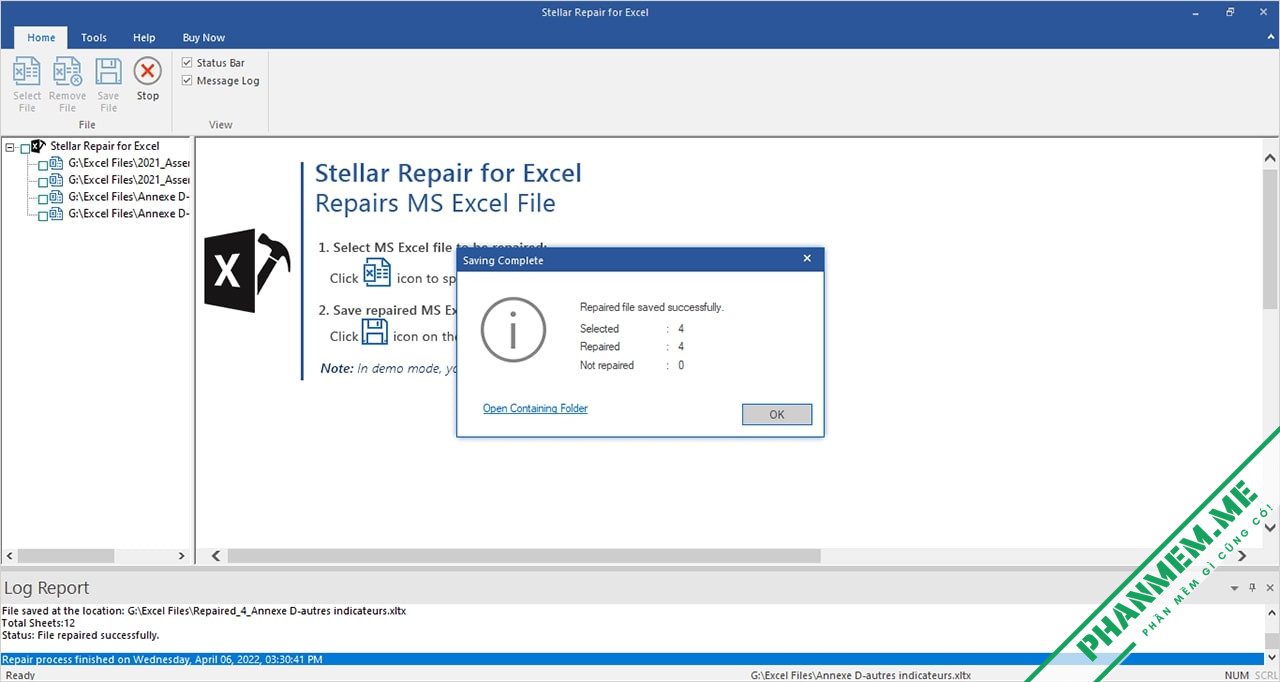Click the Select File ribbon icon
Image resolution: width=1280 pixels, height=682 pixels.
27,72
